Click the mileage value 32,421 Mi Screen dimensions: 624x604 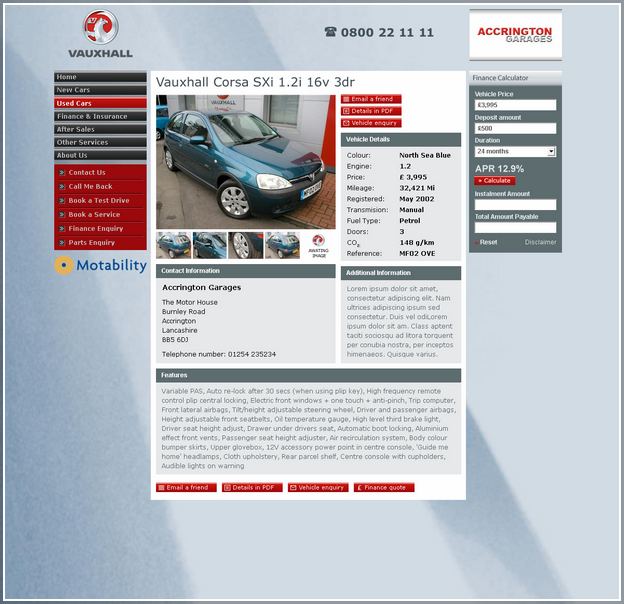(417, 188)
